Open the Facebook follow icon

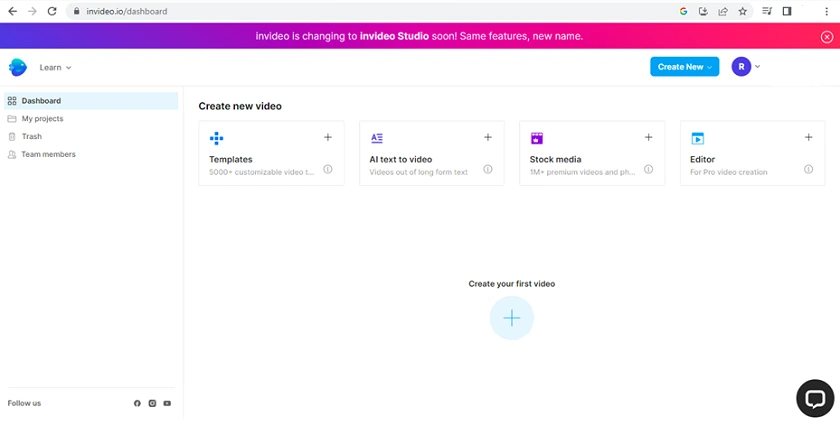[x=137, y=403]
